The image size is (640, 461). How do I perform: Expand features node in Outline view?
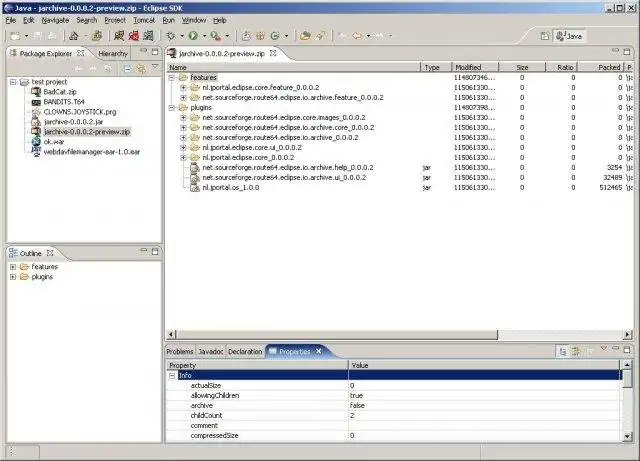pyautogui.click(x=13, y=267)
